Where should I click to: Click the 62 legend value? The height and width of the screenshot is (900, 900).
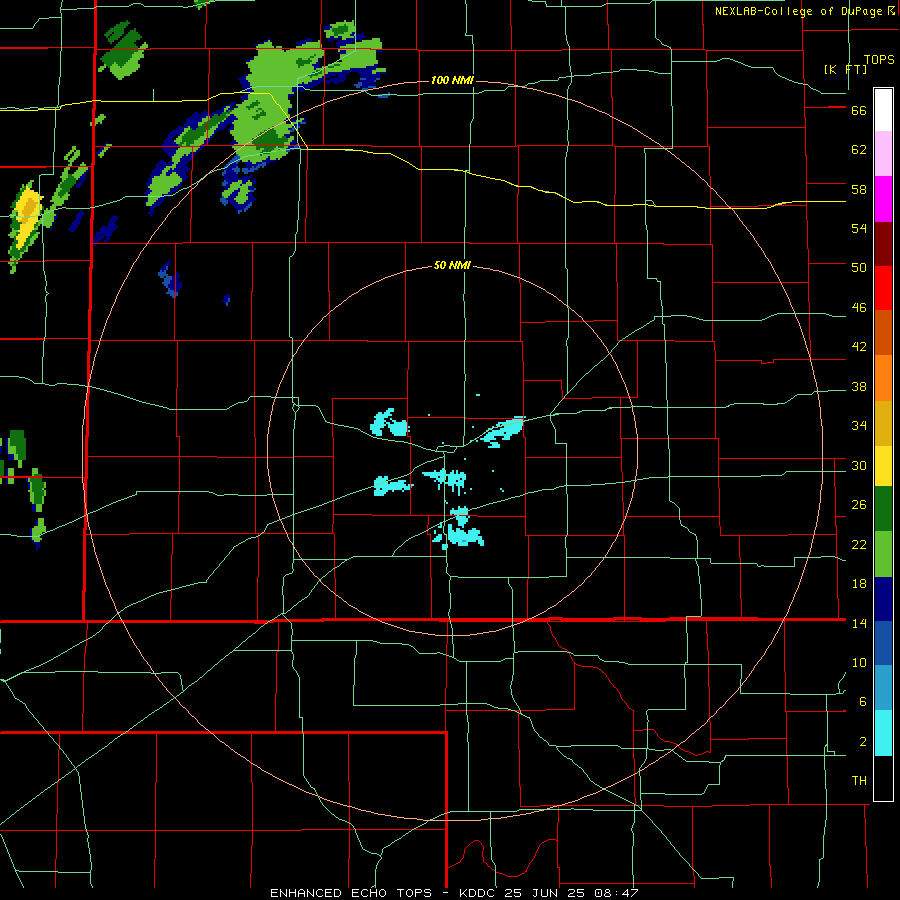pos(859,150)
